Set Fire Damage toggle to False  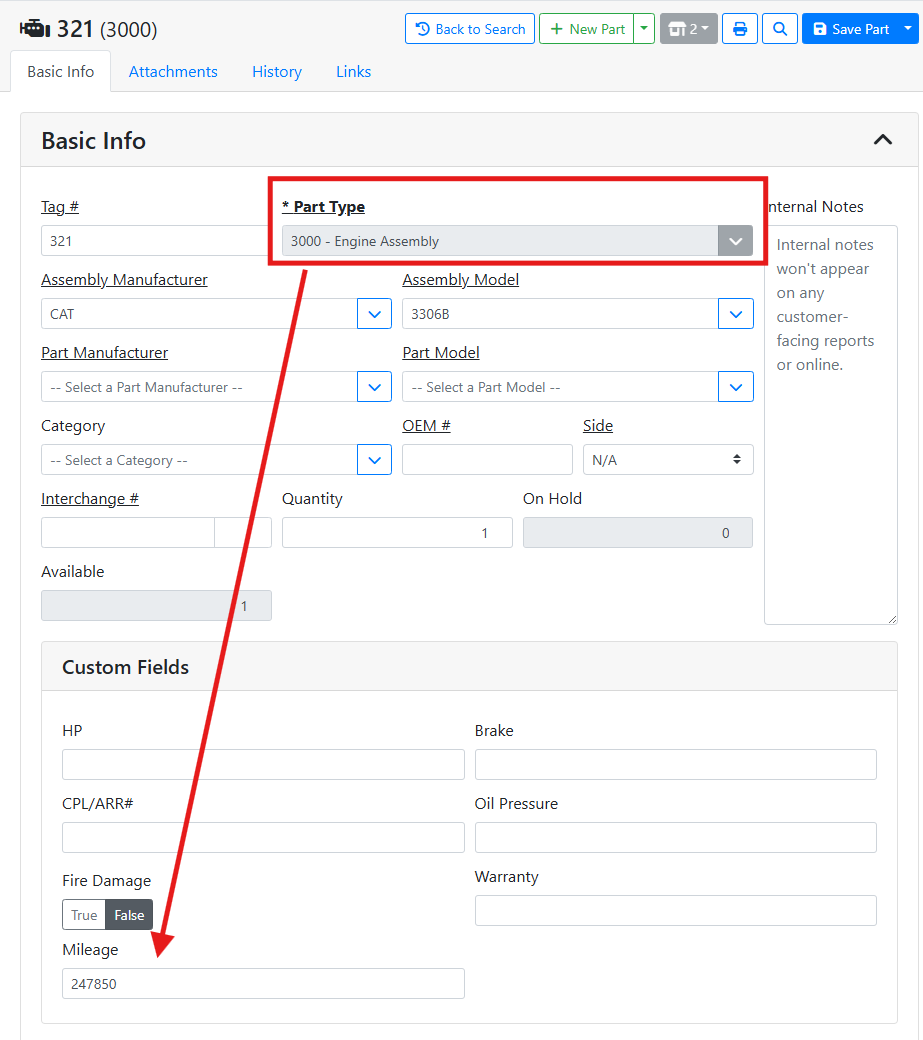click(x=129, y=915)
